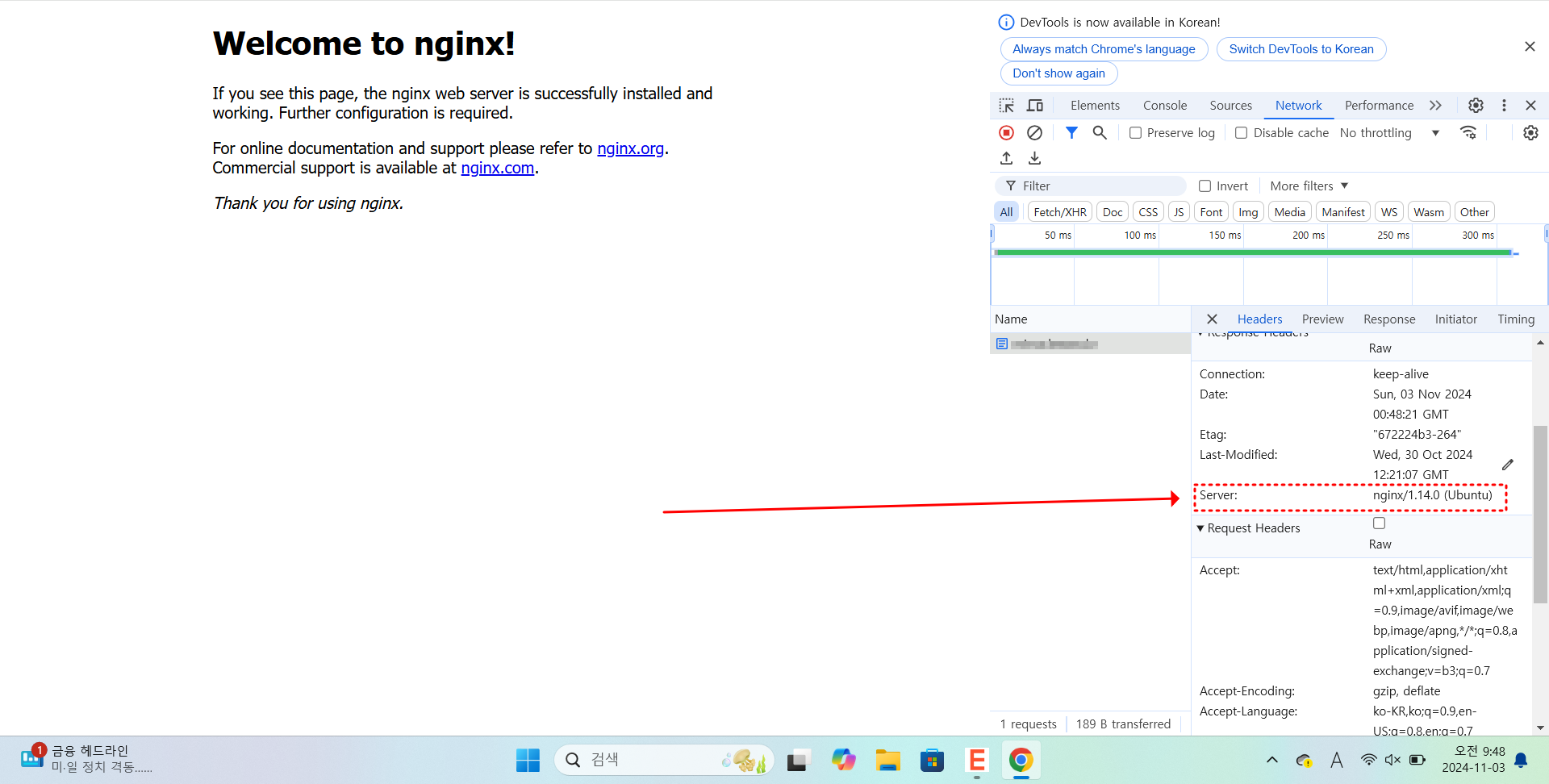Select the inspect element picker icon
Viewport: 1549px width, 784px height.
(x=1006, y=106)
